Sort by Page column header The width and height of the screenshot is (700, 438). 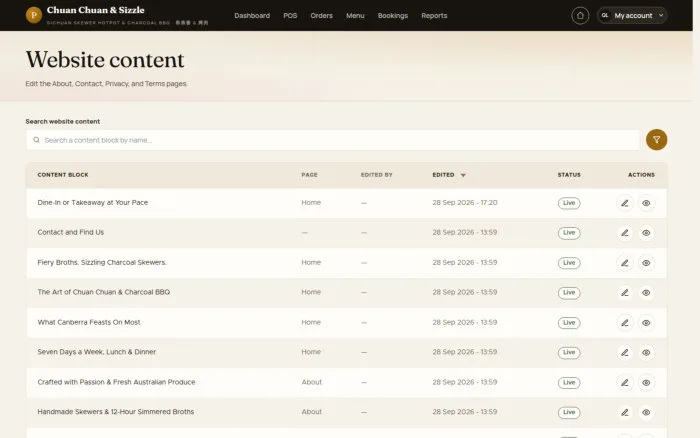[309, 175]
